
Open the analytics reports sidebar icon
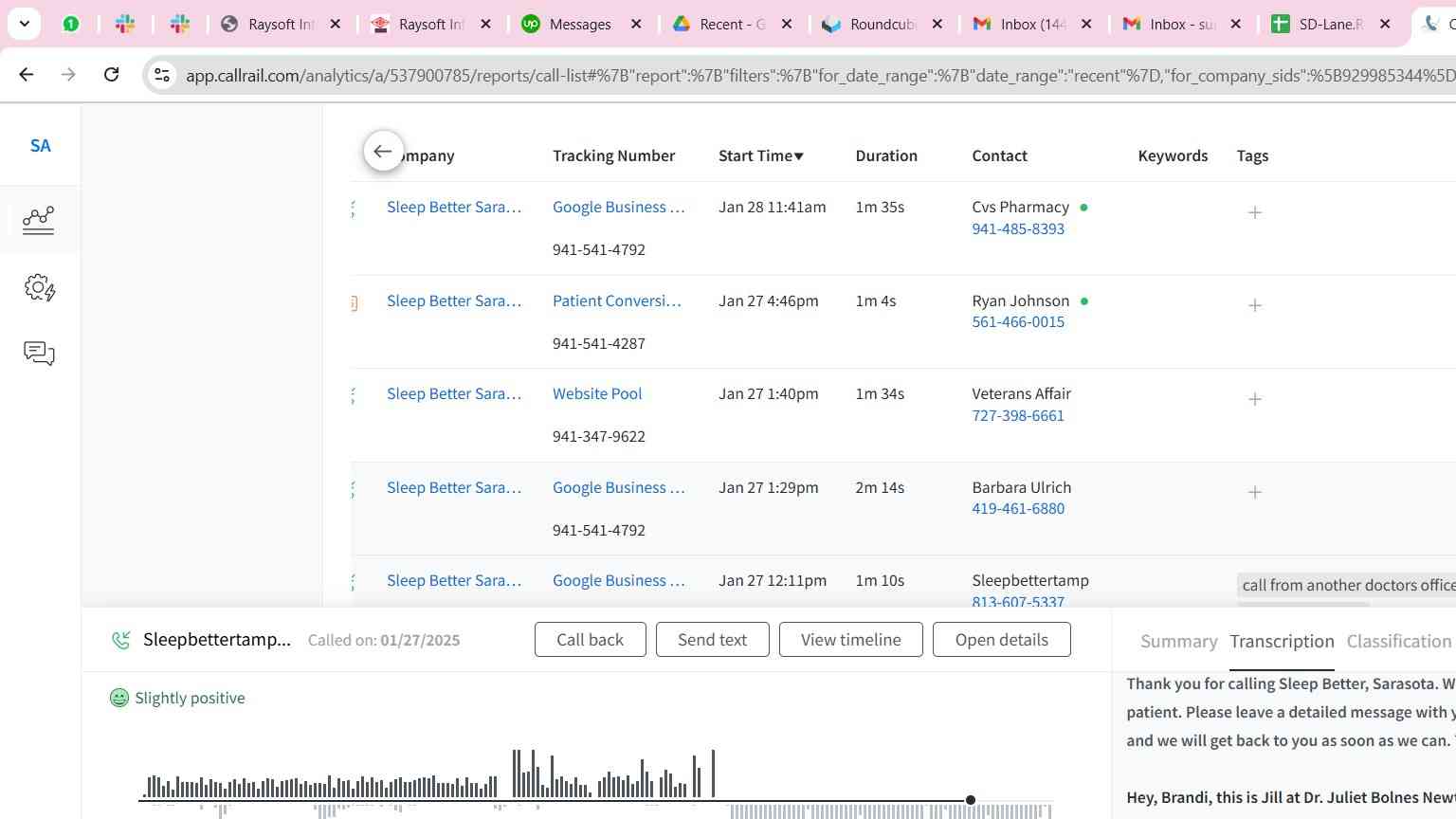pos(39,220)
